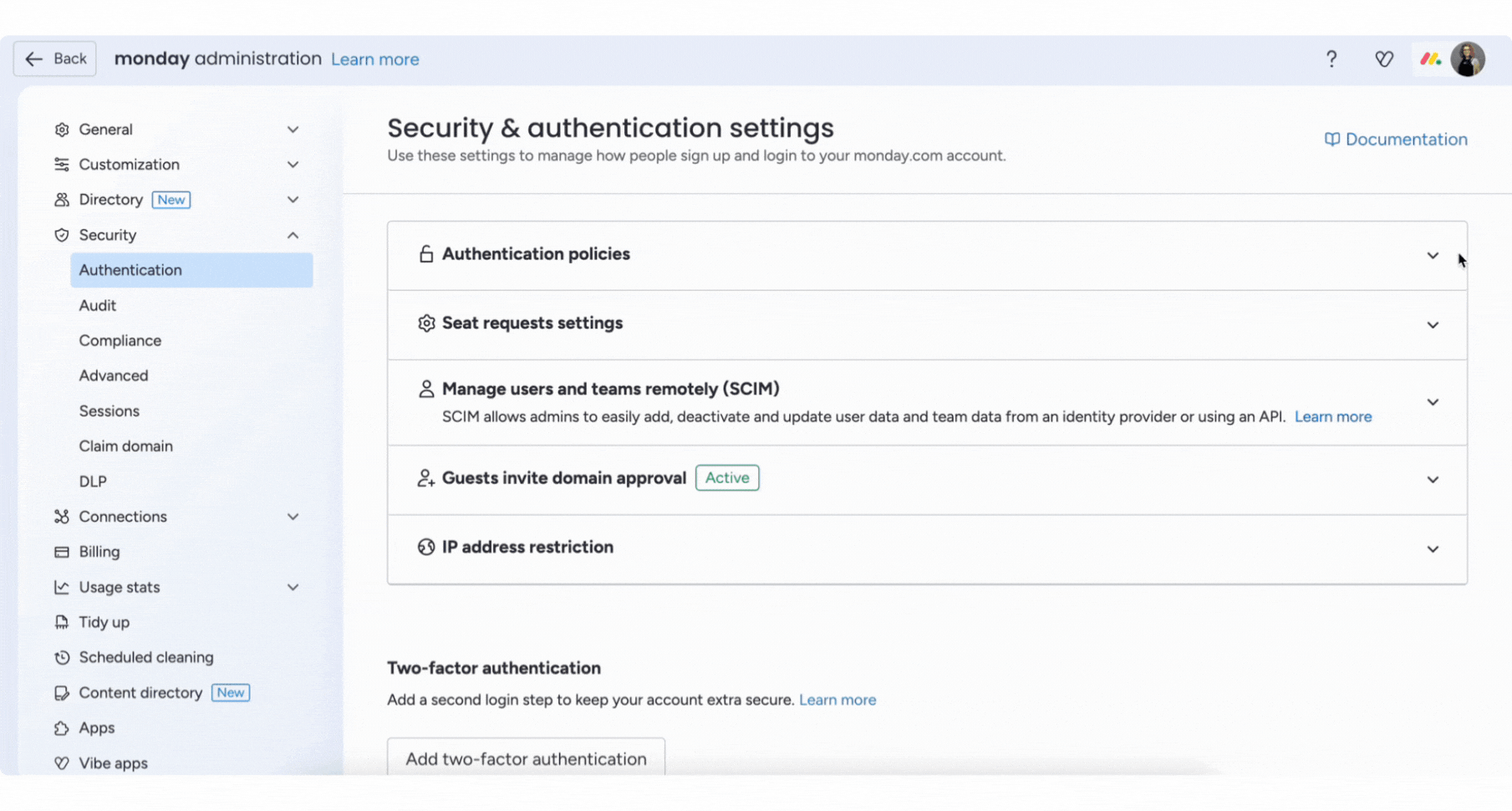Screen dimensions: 1512x811
Task: Expand the IP address restriction chevron
Action: tap(1433, 549)
